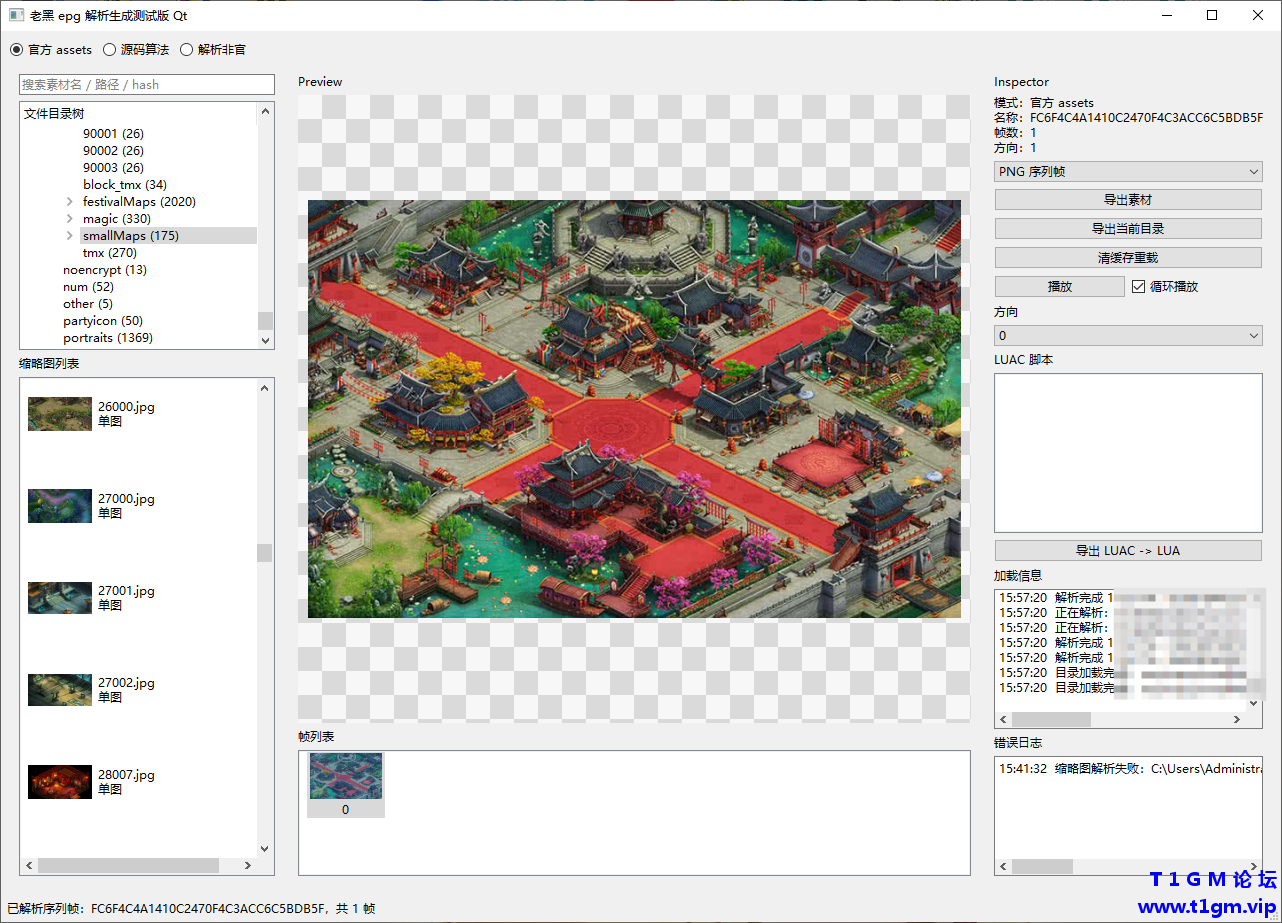1282x923 pixels.
Task: Click the 错误日志 log's left scroll arrow
Action: click(1003, 866)
